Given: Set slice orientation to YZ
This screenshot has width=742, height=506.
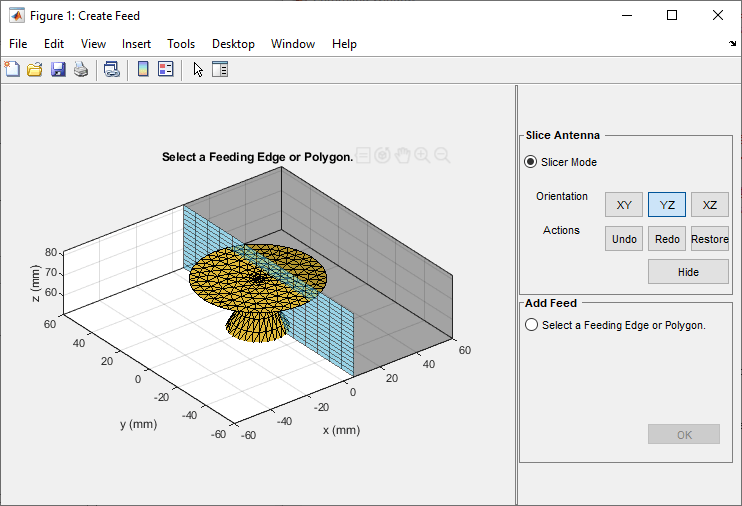Looking at the screenshot, I should [667, 204].
